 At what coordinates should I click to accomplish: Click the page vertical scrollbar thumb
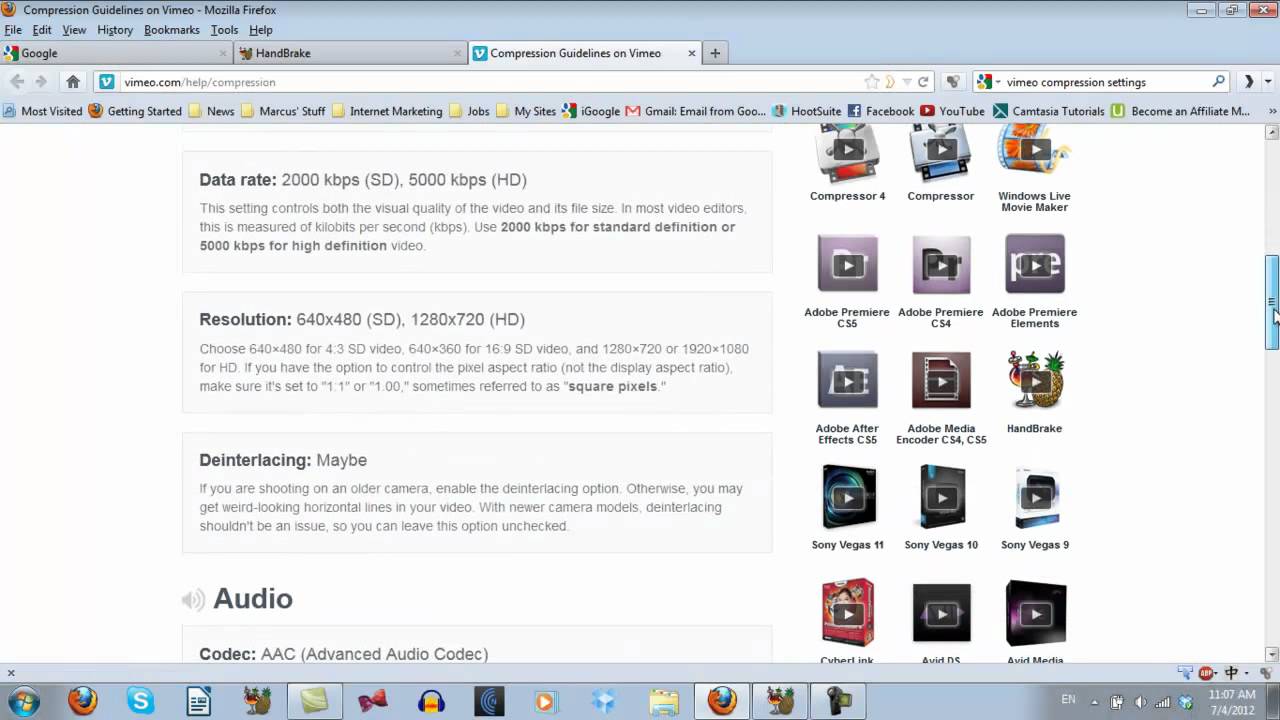(1272, 302)
